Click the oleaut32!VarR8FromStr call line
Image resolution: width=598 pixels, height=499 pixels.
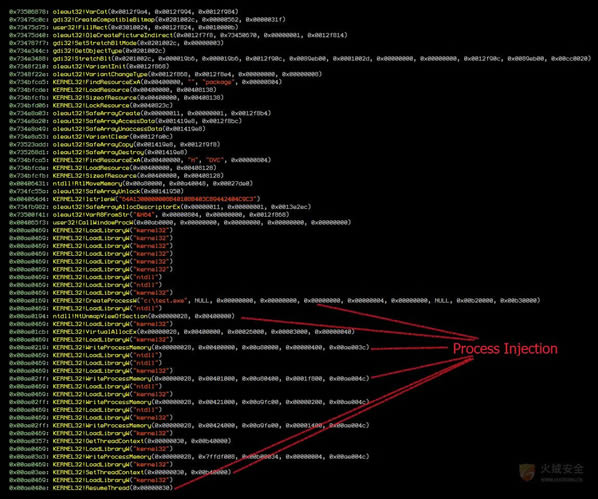[149, 215]
